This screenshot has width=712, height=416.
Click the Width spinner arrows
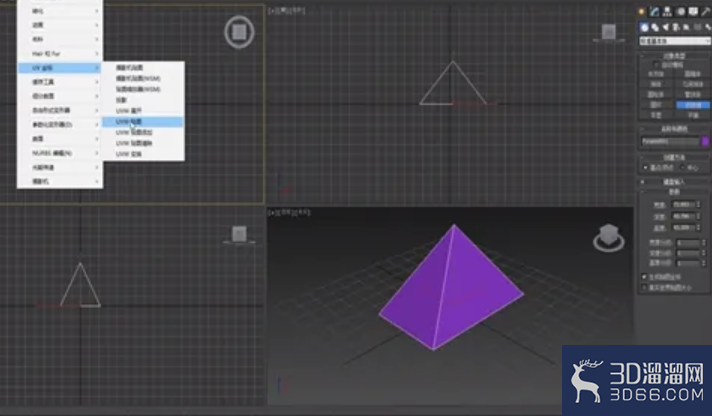click(698, 205)
